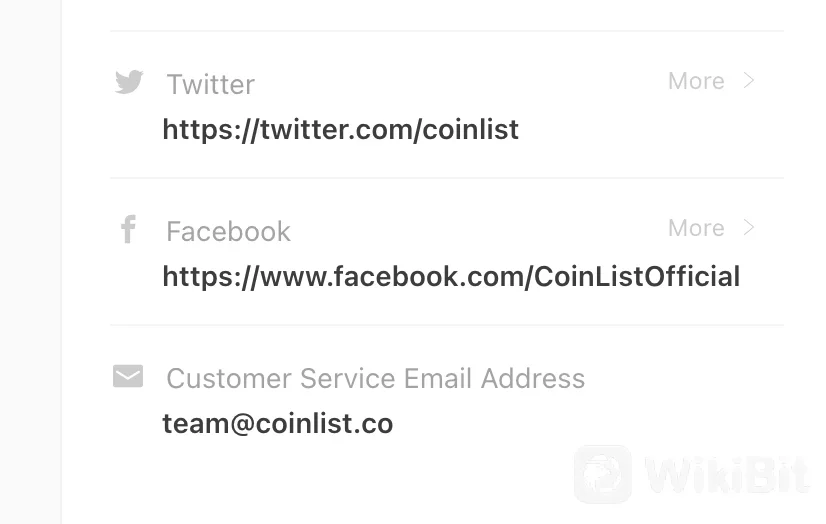Open the facebook.com/CoinListOfficial link
Image resolution: width=826 pixels, height=524 pixels.
(x=451, y=276)
